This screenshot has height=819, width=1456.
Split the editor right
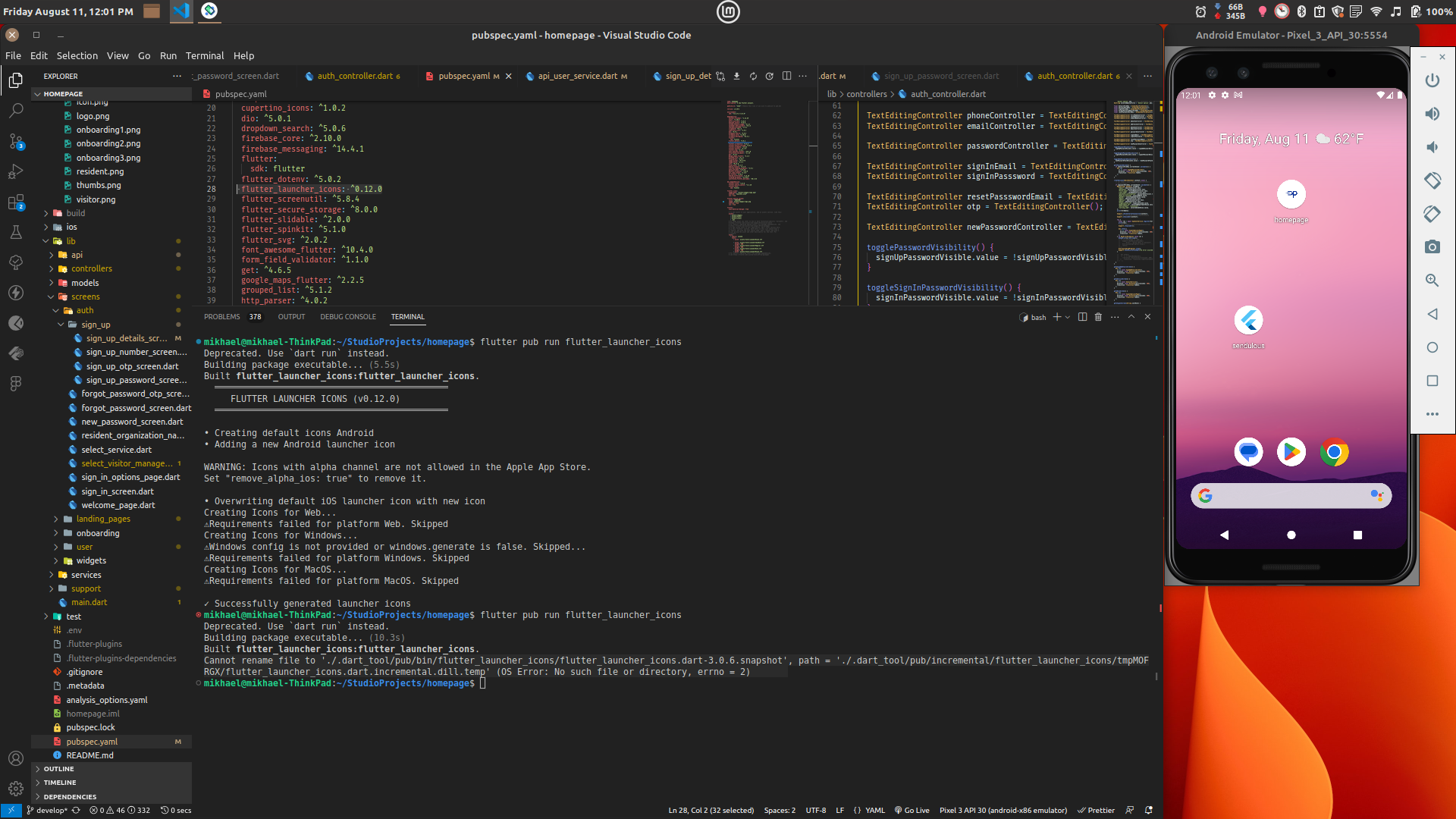point(786,76)
